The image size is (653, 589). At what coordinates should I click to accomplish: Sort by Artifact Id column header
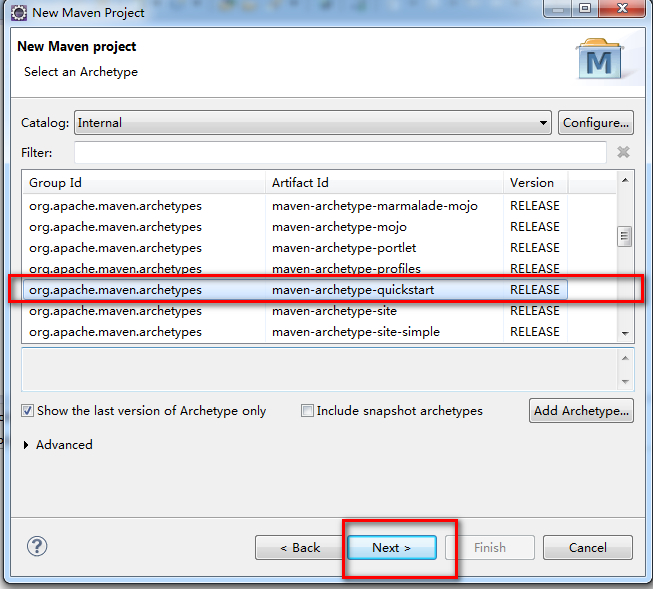tap(384, 183)
